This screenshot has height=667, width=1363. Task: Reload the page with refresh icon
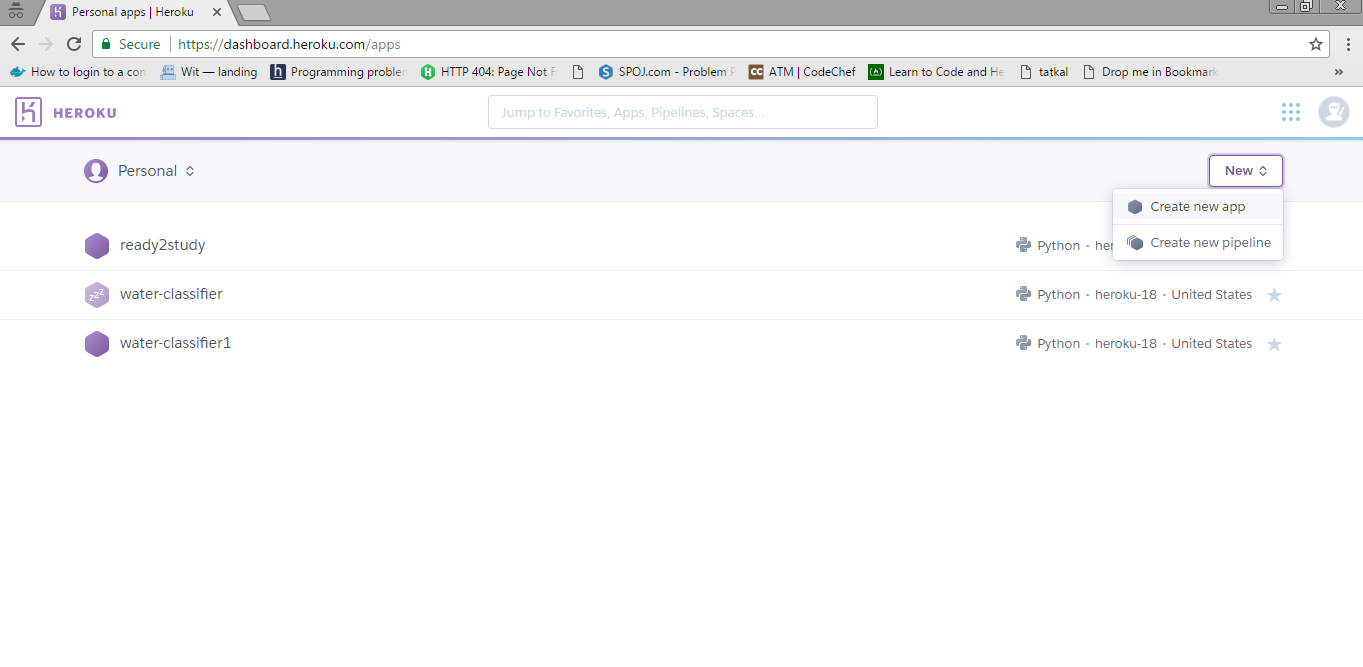[x=74, y=44]
